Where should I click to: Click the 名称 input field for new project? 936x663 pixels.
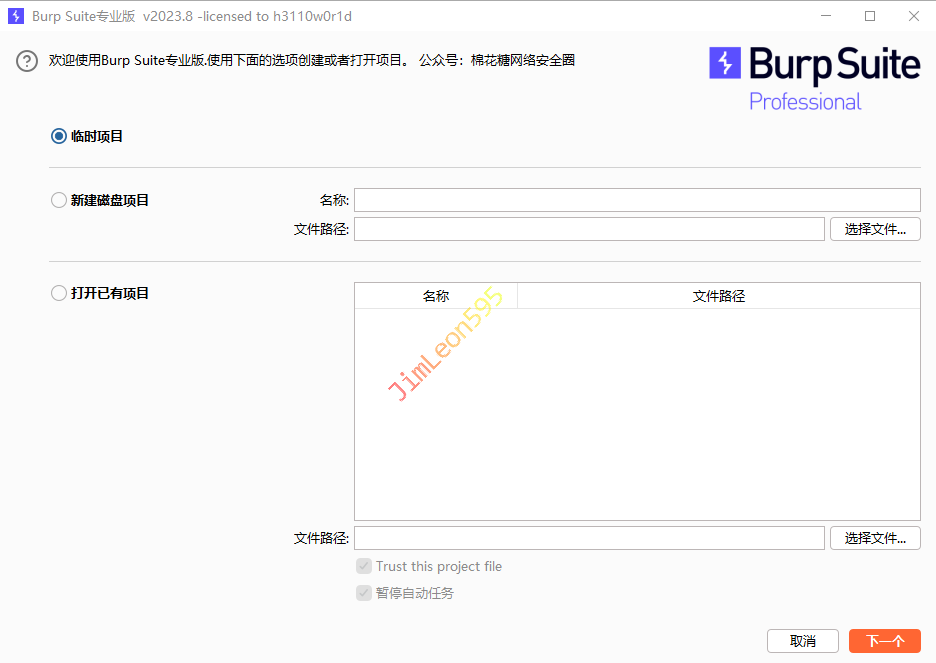point(636,200)
